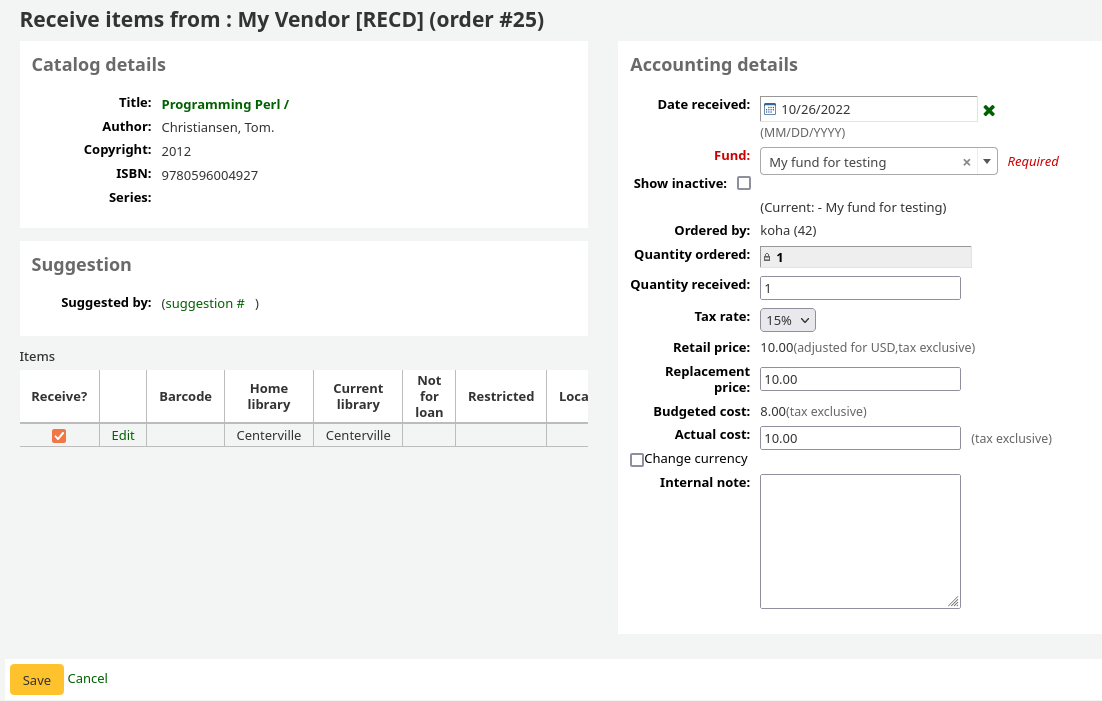Expand the Tax rate 15% dropdown
Viewport: 1102px width, 701px height.
(x=788, y=320)
